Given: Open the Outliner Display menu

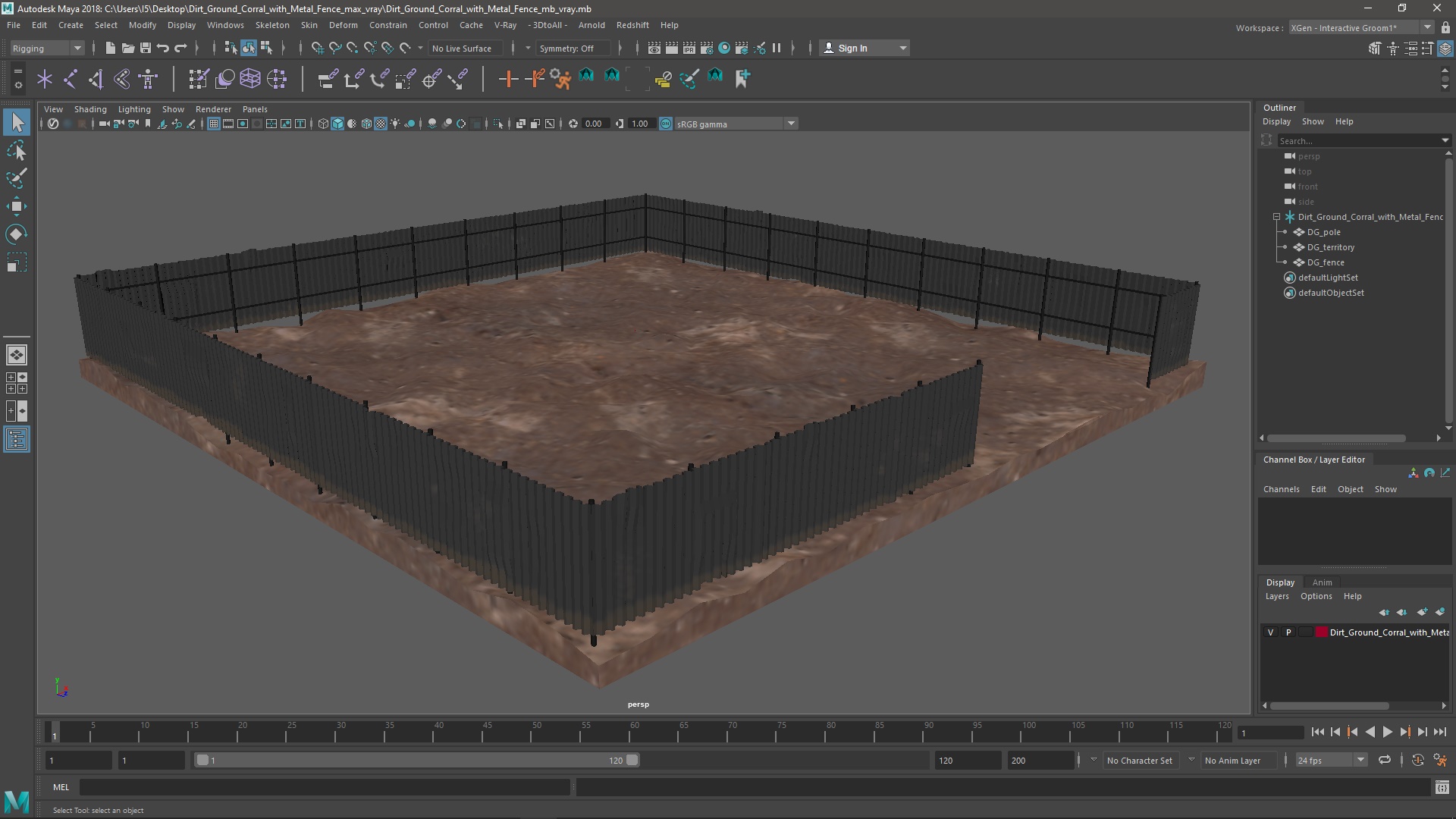Looking at the screenshot, I should (x=1276, y=121).
